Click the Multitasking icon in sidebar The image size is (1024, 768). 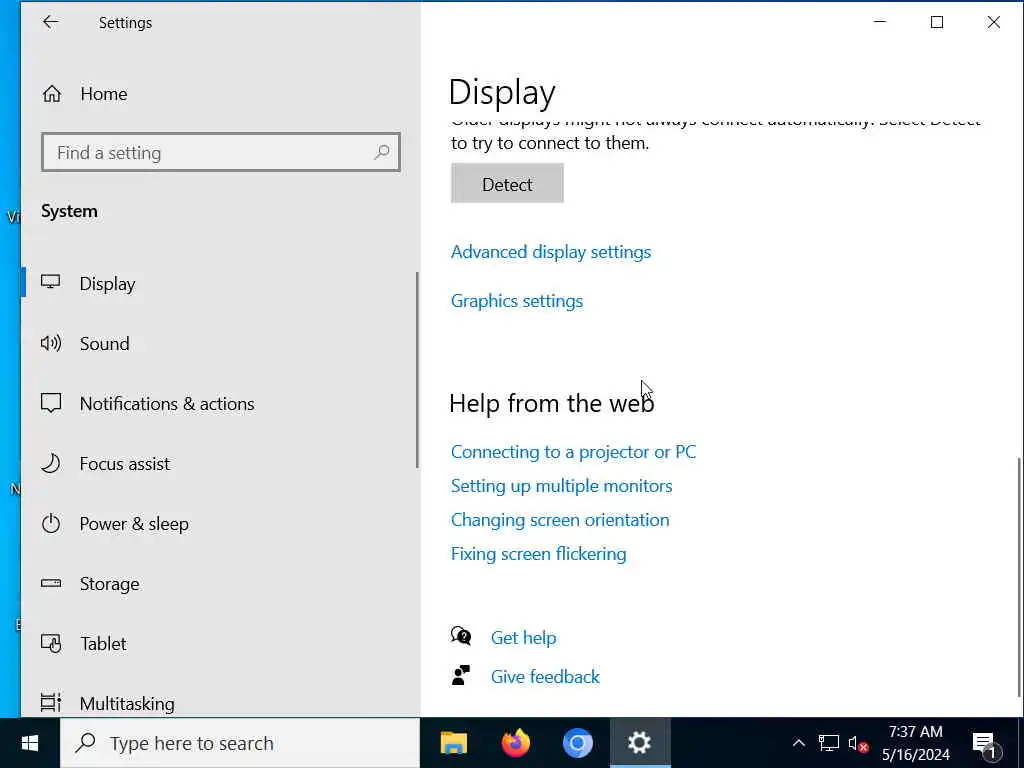point(51,703)
